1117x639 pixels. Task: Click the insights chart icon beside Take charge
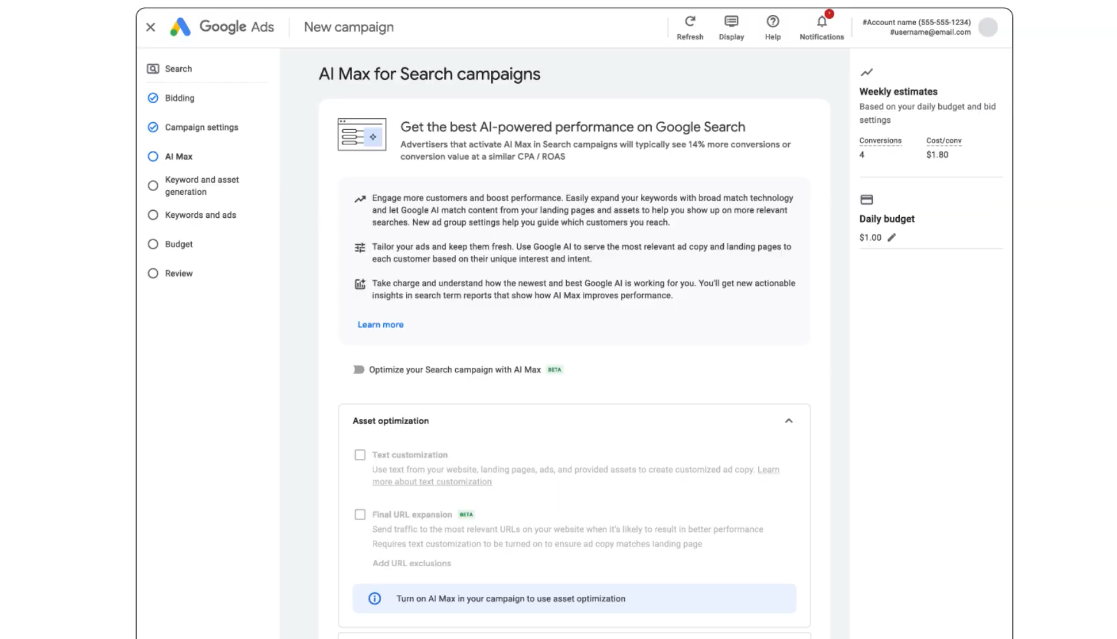tap(360, 284)
